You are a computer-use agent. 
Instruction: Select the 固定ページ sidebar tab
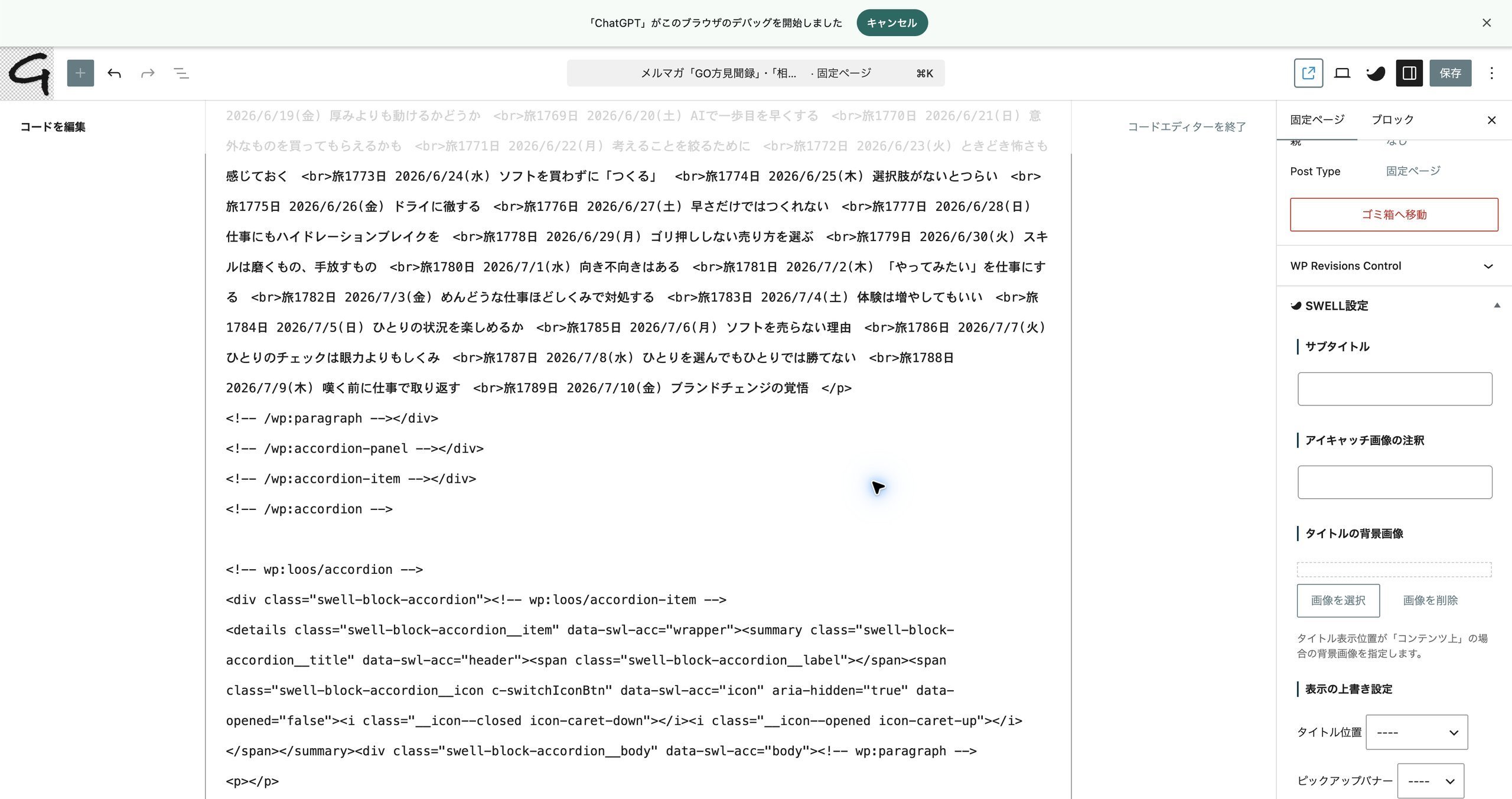(1317, 120)
